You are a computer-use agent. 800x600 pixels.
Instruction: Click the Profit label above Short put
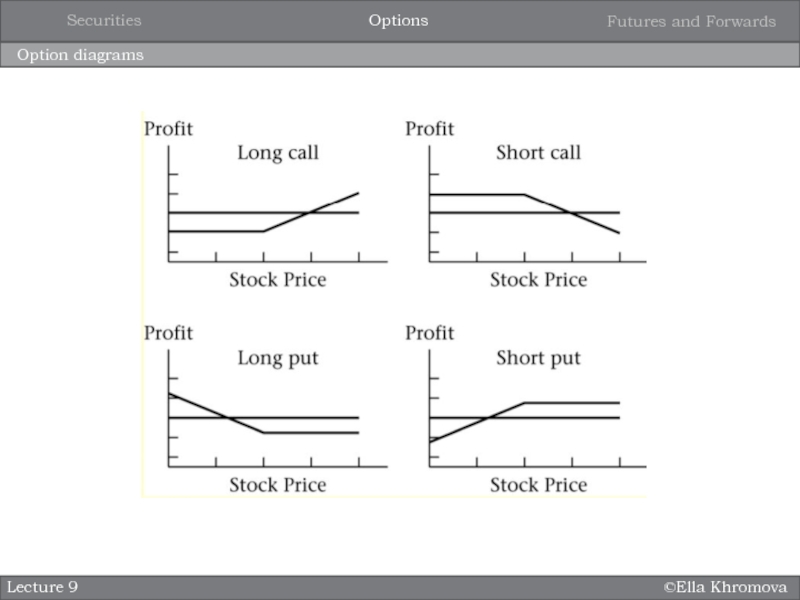pyautogui.click(x=429, y=333)
